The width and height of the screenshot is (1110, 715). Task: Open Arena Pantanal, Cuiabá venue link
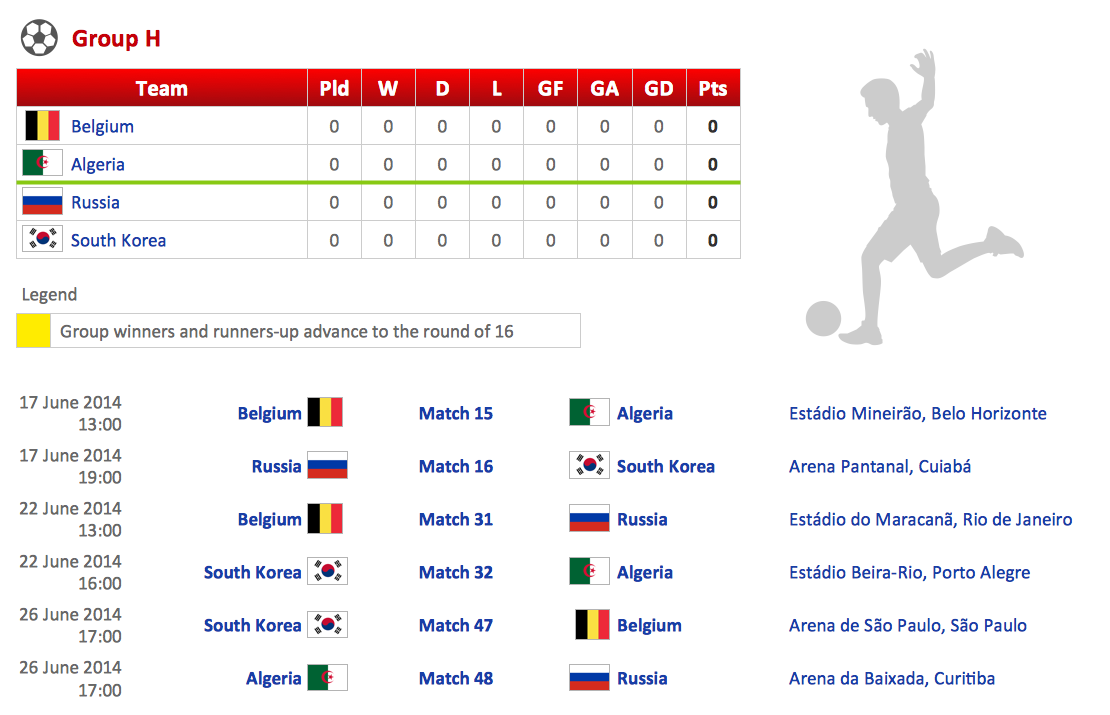(879, 466)
